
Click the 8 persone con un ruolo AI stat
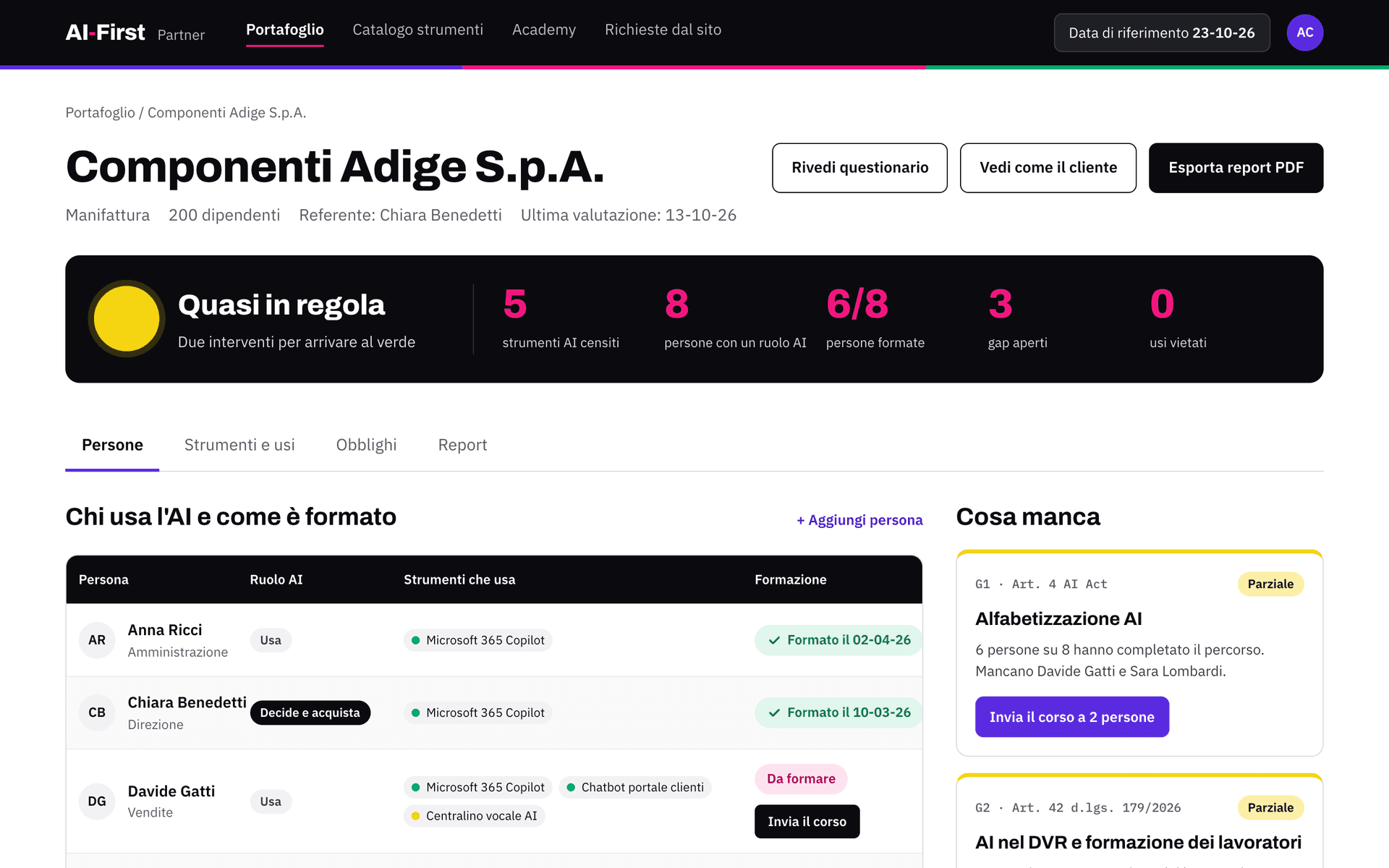pos(735,318)
